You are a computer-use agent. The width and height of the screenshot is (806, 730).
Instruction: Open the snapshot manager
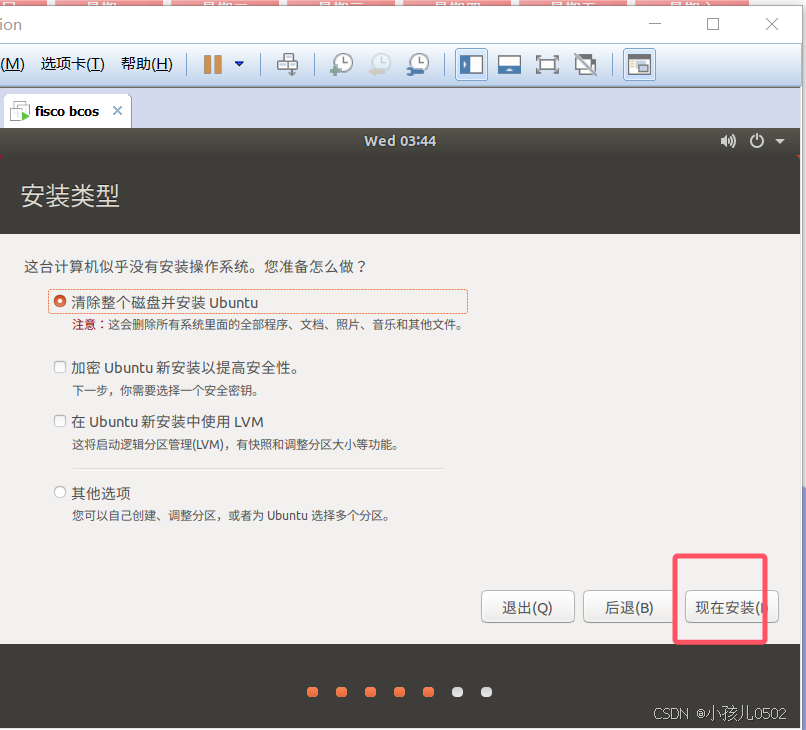pyautogui.click(x=418, y=64)
